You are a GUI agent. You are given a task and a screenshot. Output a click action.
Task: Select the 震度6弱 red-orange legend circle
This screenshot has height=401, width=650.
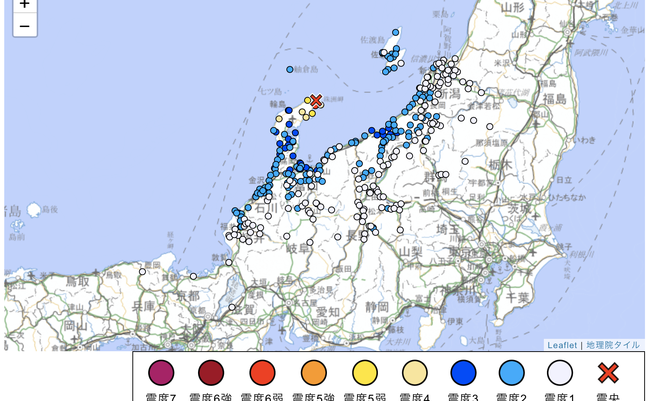coord(260,374)
